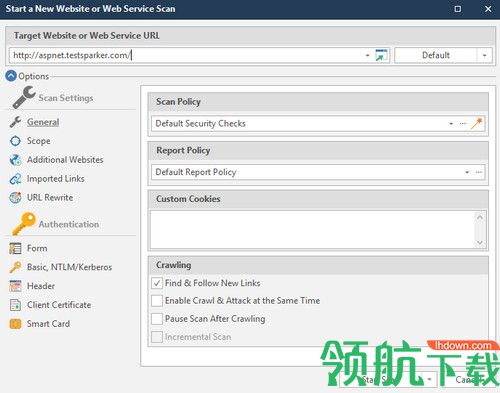500x393 pixels.
Task: Open Header authentication settings
Action: tap(41, 286)
